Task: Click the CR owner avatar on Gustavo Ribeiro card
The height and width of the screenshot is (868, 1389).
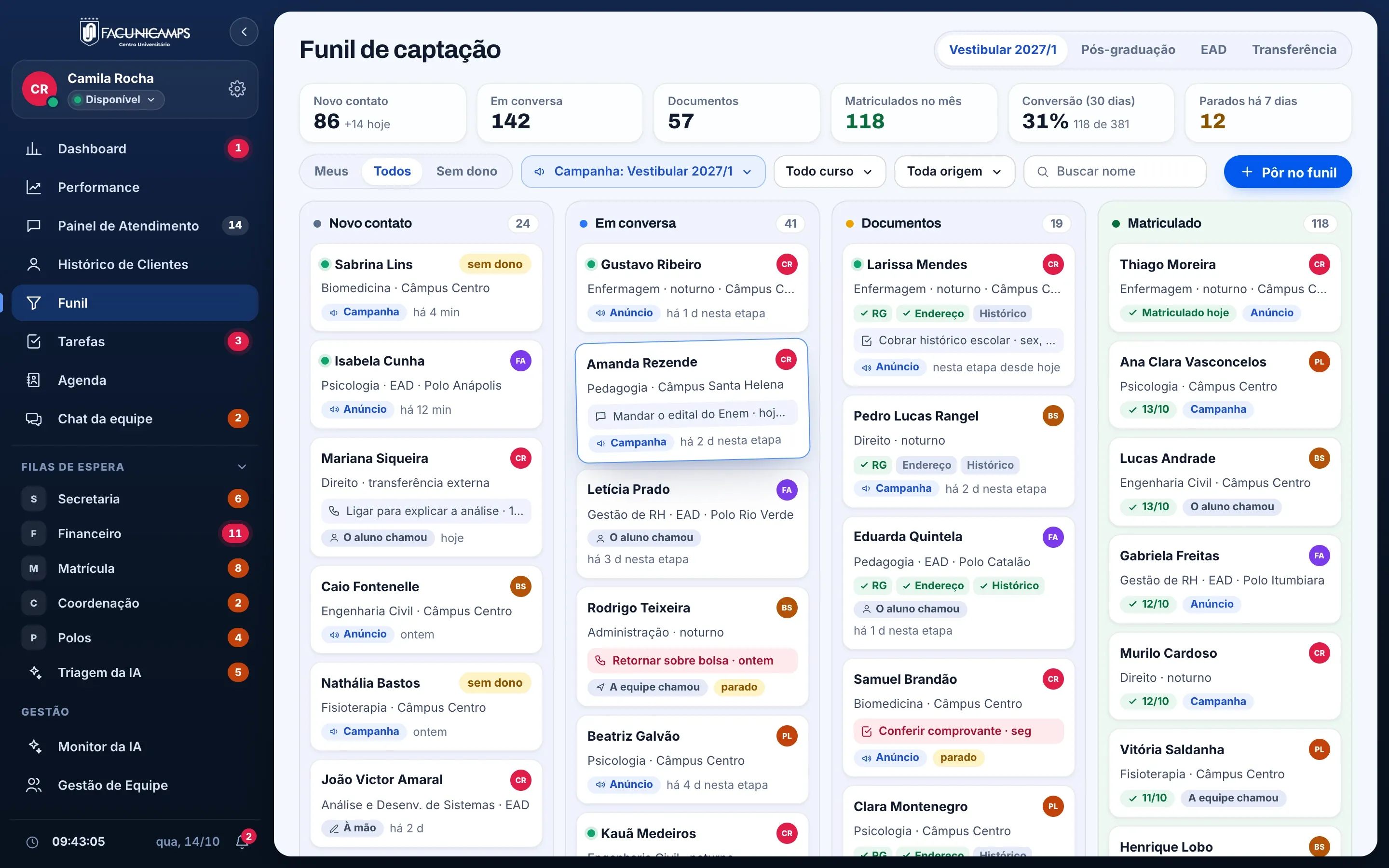Action: (787, 265)
